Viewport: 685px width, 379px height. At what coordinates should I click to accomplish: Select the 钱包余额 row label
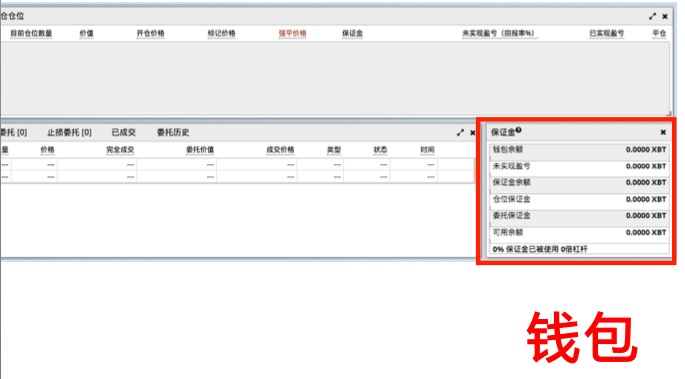pyautogui.click(x=508, y=149)
